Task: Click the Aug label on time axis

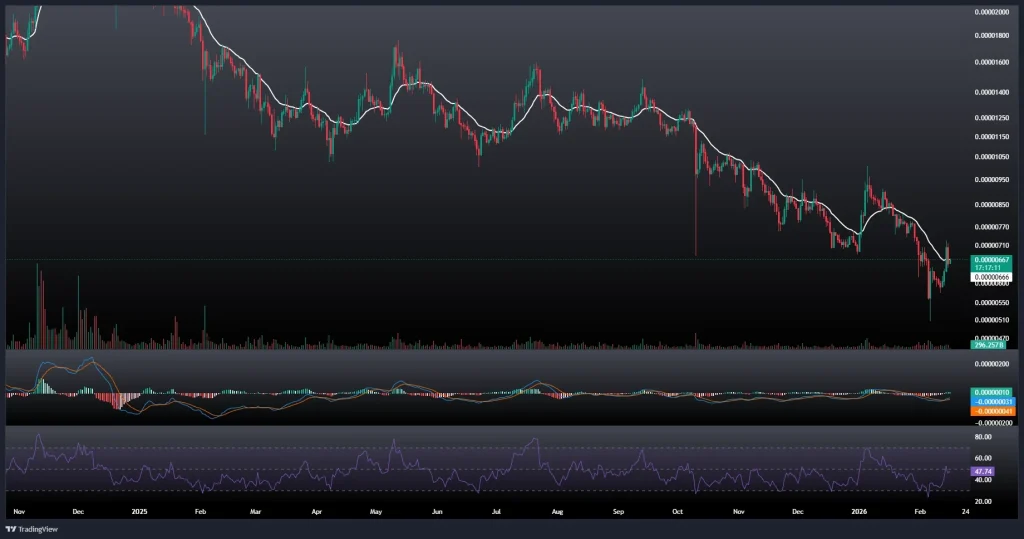Action: [558, 509]
